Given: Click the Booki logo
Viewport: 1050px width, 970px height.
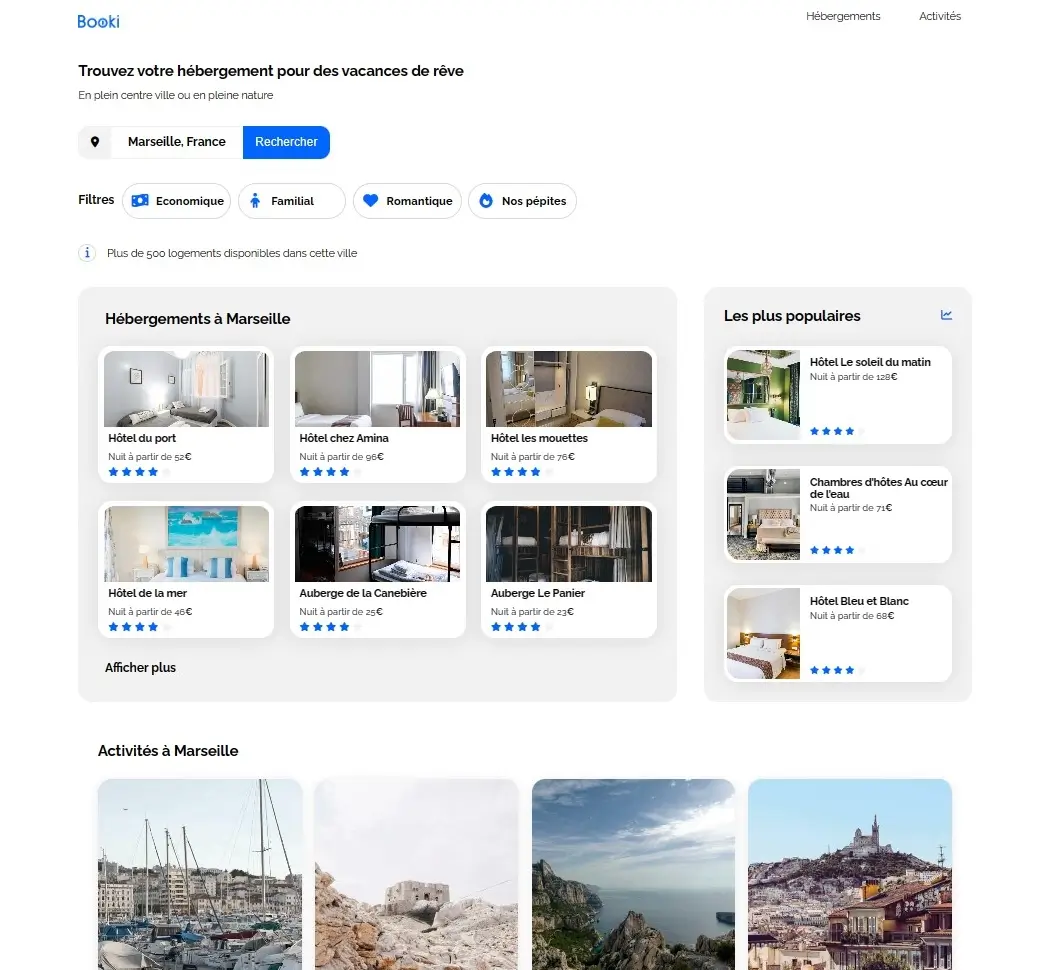Looking at the screenshot, I should (98, 21).
